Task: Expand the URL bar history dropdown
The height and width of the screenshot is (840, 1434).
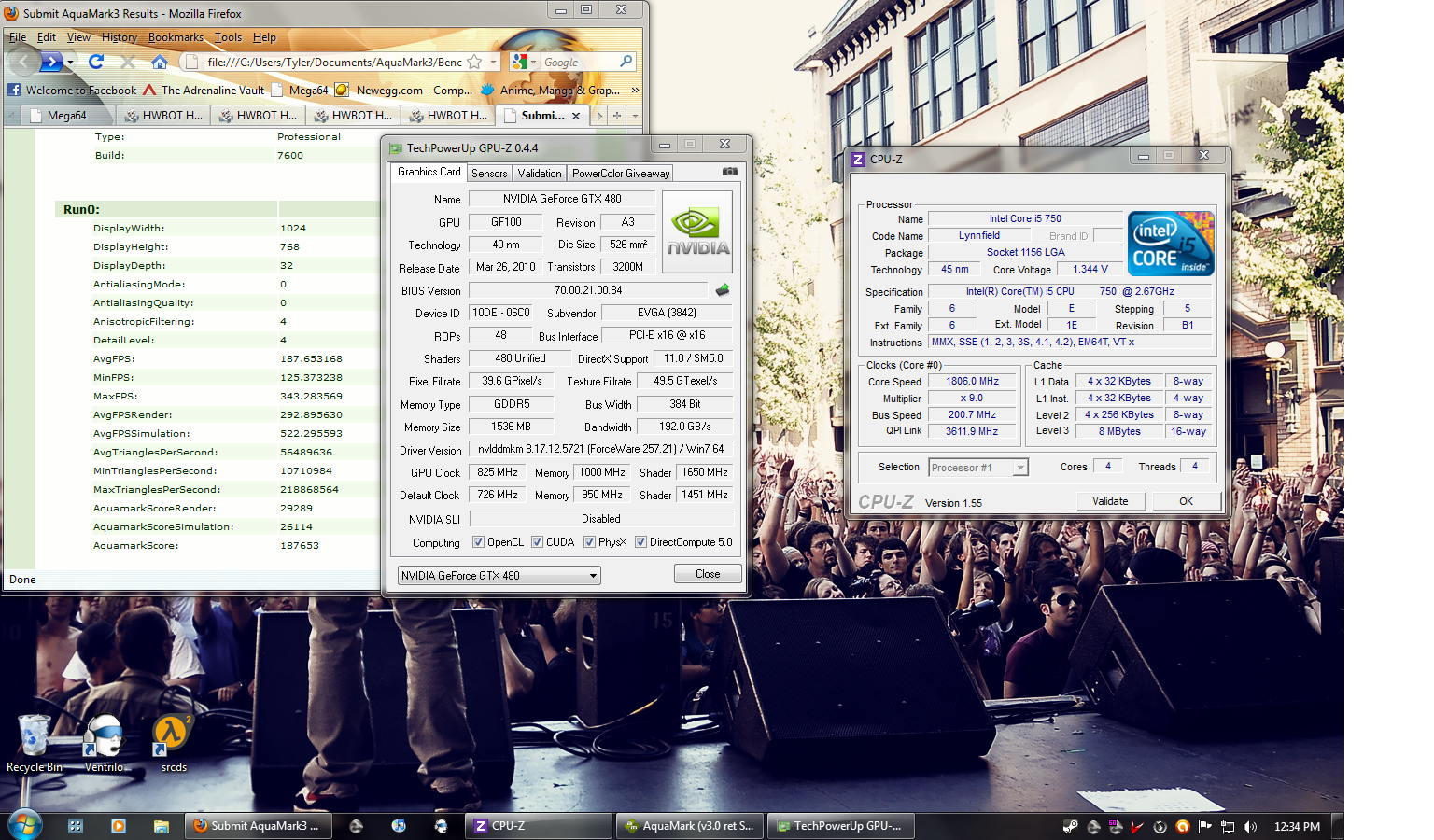Action: click(x=494, y=62)
